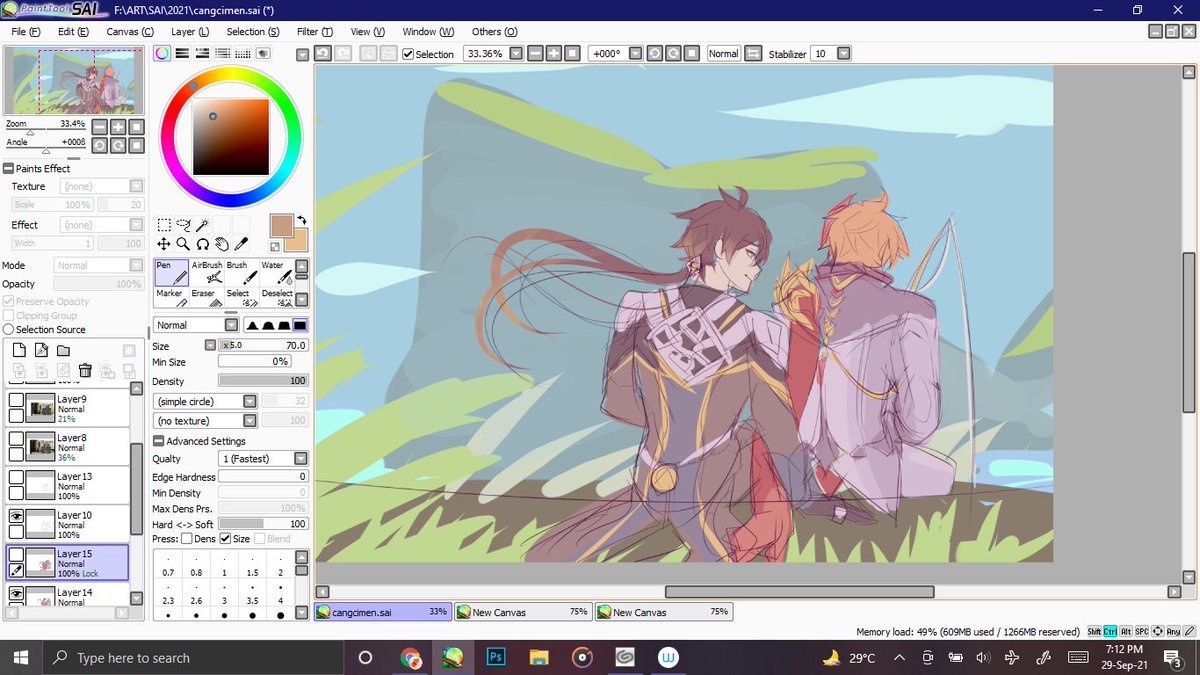Open the Filter menu
The height and width of the screenshot is (675, 1200).
tap(314, 31)
